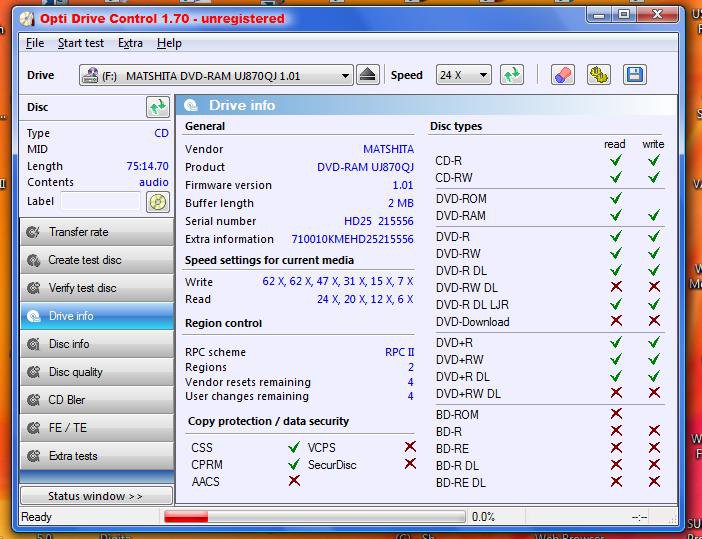Open the Extra menu

(130, 43)
